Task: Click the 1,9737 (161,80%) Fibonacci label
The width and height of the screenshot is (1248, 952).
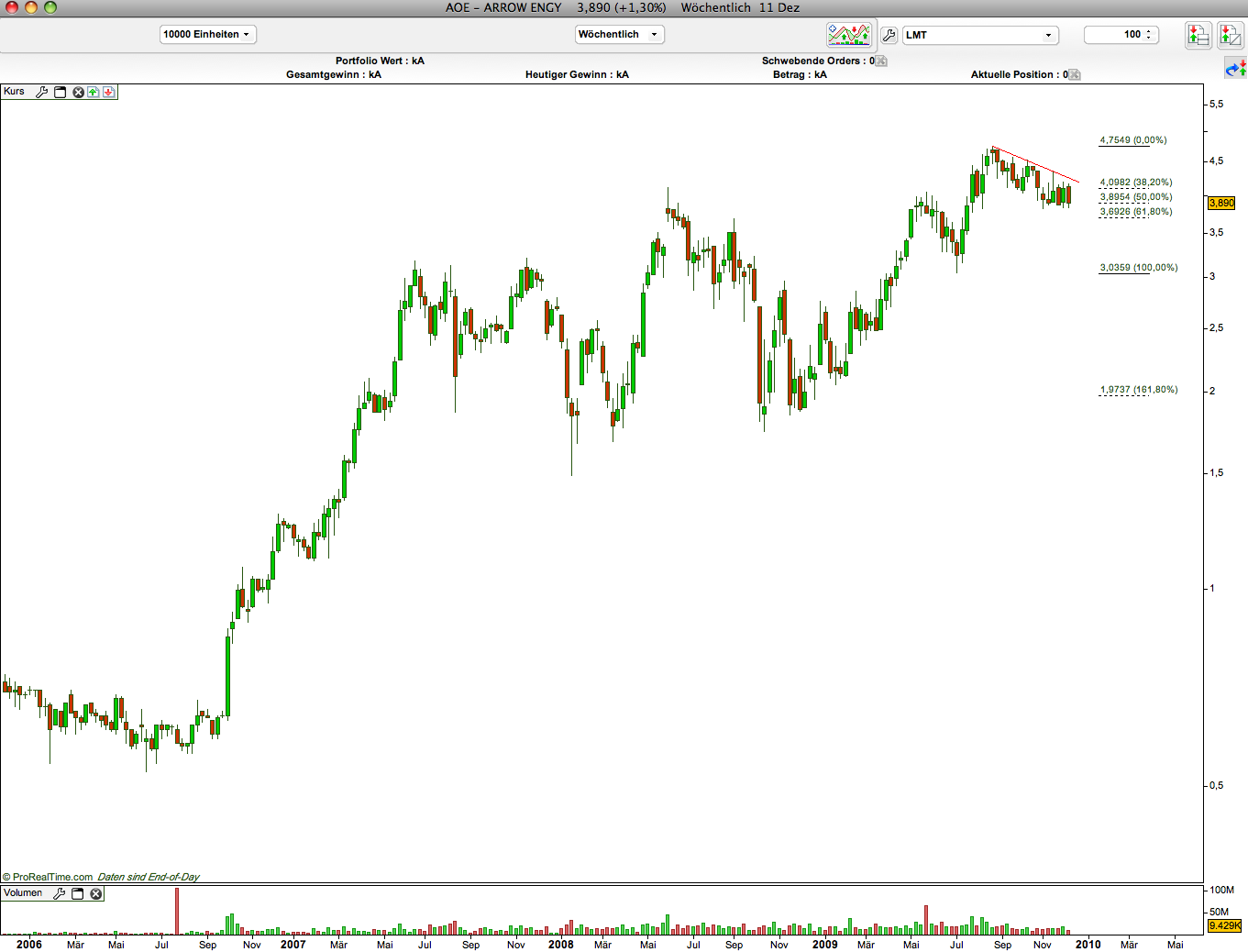Action: click(1139, 390)
